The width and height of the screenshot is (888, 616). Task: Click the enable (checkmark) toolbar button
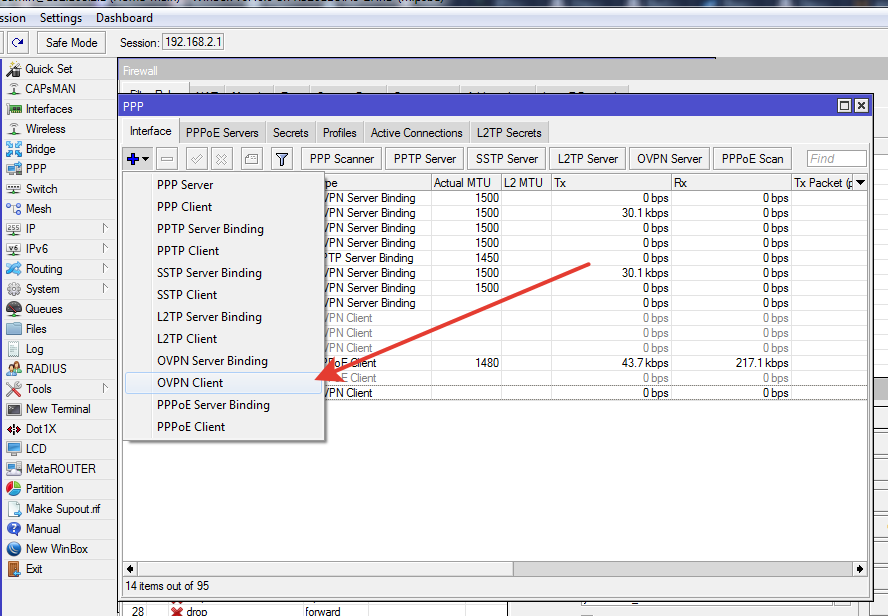[197, 159]
